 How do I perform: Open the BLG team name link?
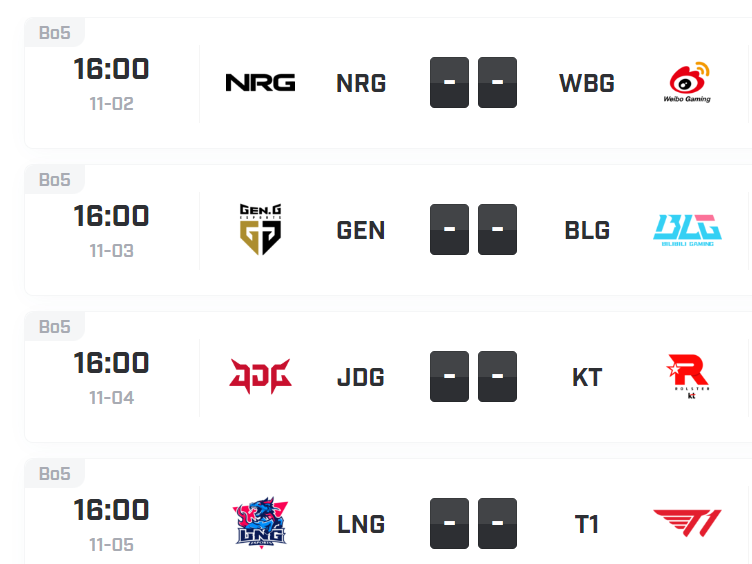[x=587, y=230]
